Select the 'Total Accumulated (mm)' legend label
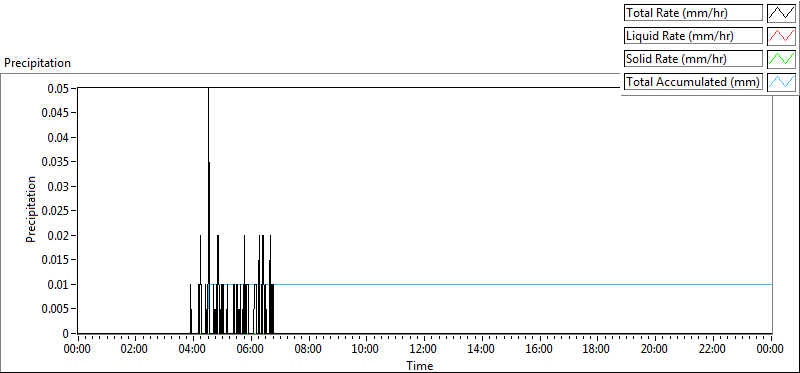800x373 pixels. pyautogui.click(x=693, y=82)
